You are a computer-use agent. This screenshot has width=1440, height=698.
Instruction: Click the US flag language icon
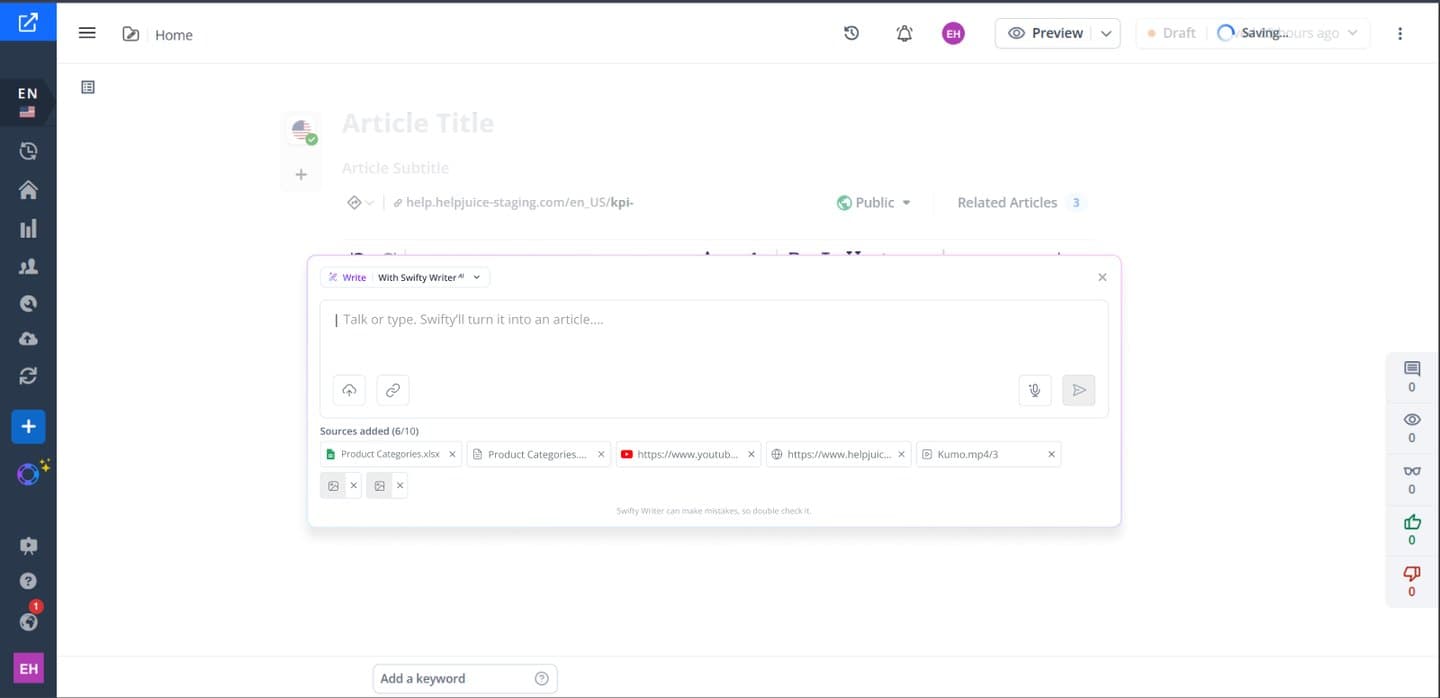[303, 130]
